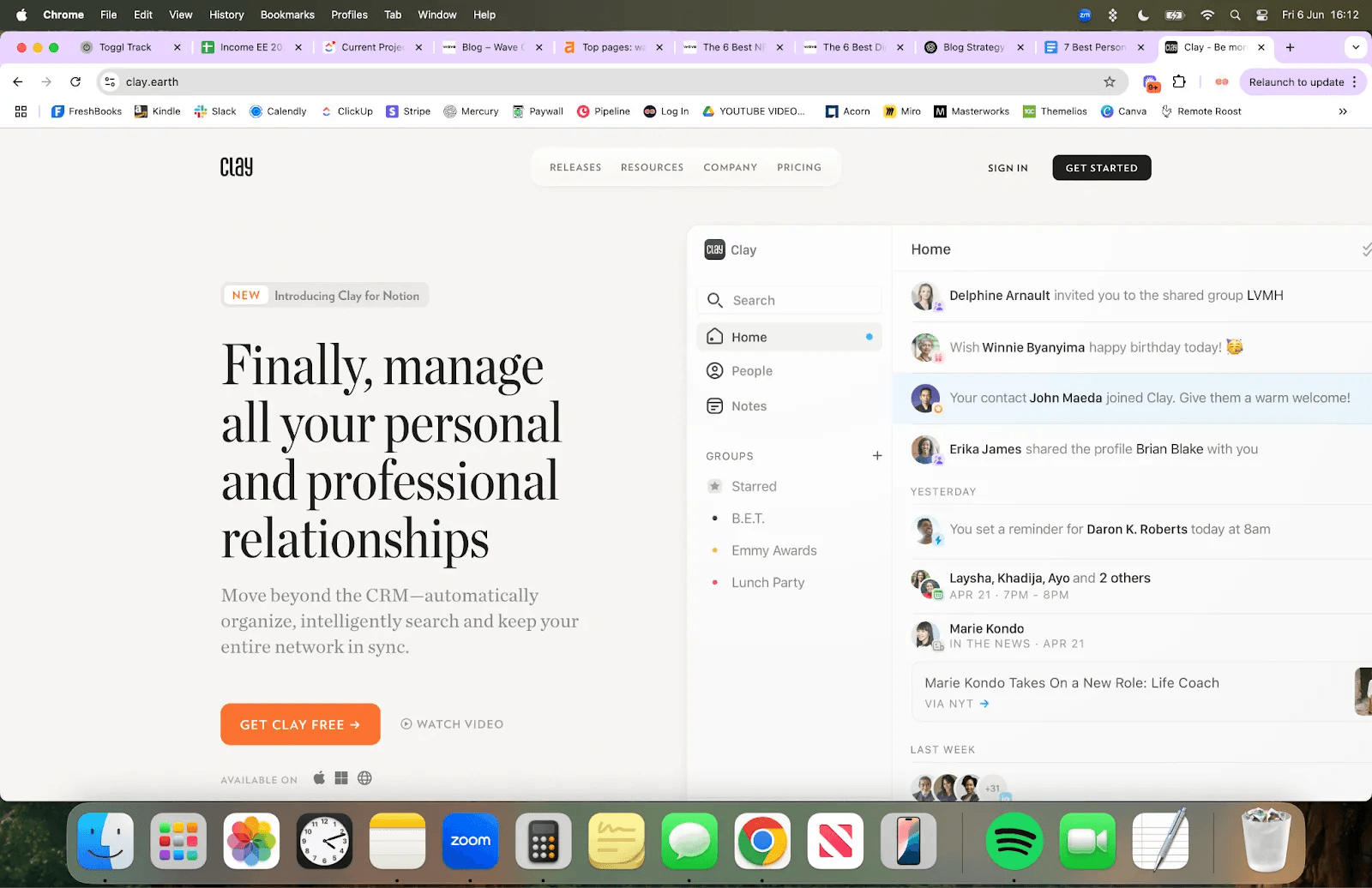Select the People item in sidebar
The height and width of the screenshot is (888, 1372).
789,370
